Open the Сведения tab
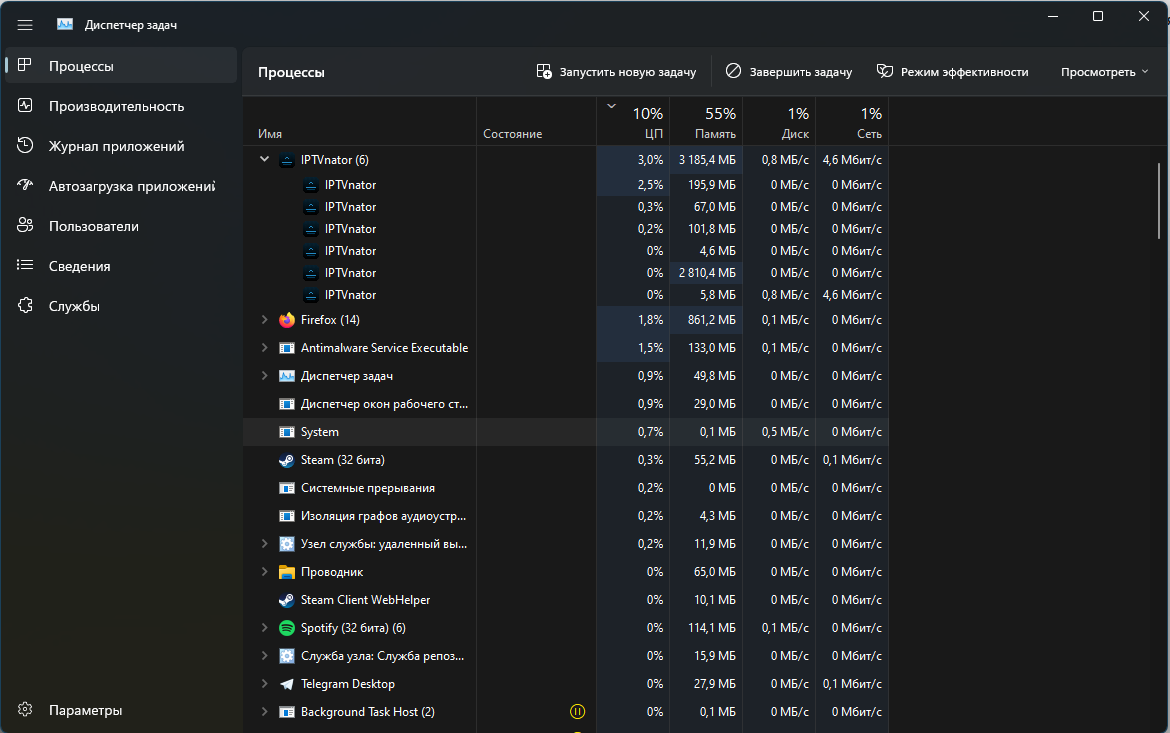The height and width of the screenshot is (733, 1170). point(121,266)
